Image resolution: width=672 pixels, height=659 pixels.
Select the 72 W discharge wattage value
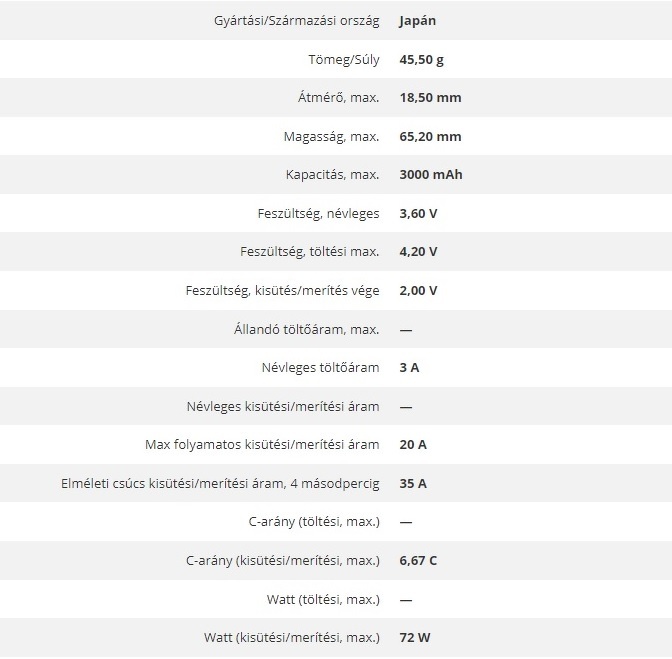[x=415, y=637]
